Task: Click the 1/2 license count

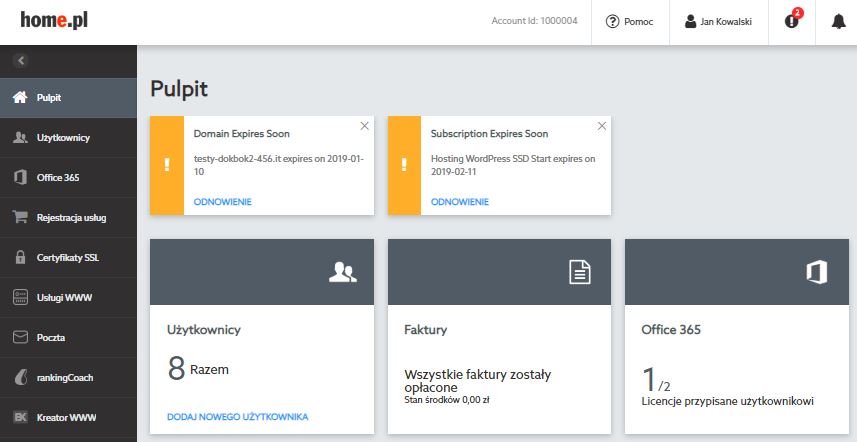Action: pyautogui.click(x=656, y=380)
